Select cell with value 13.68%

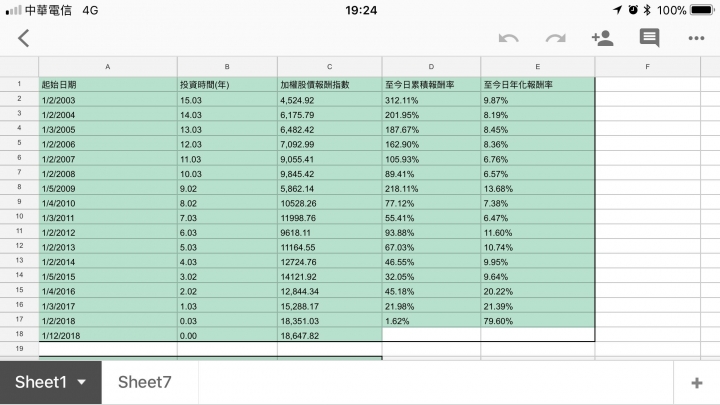point(538,187)
